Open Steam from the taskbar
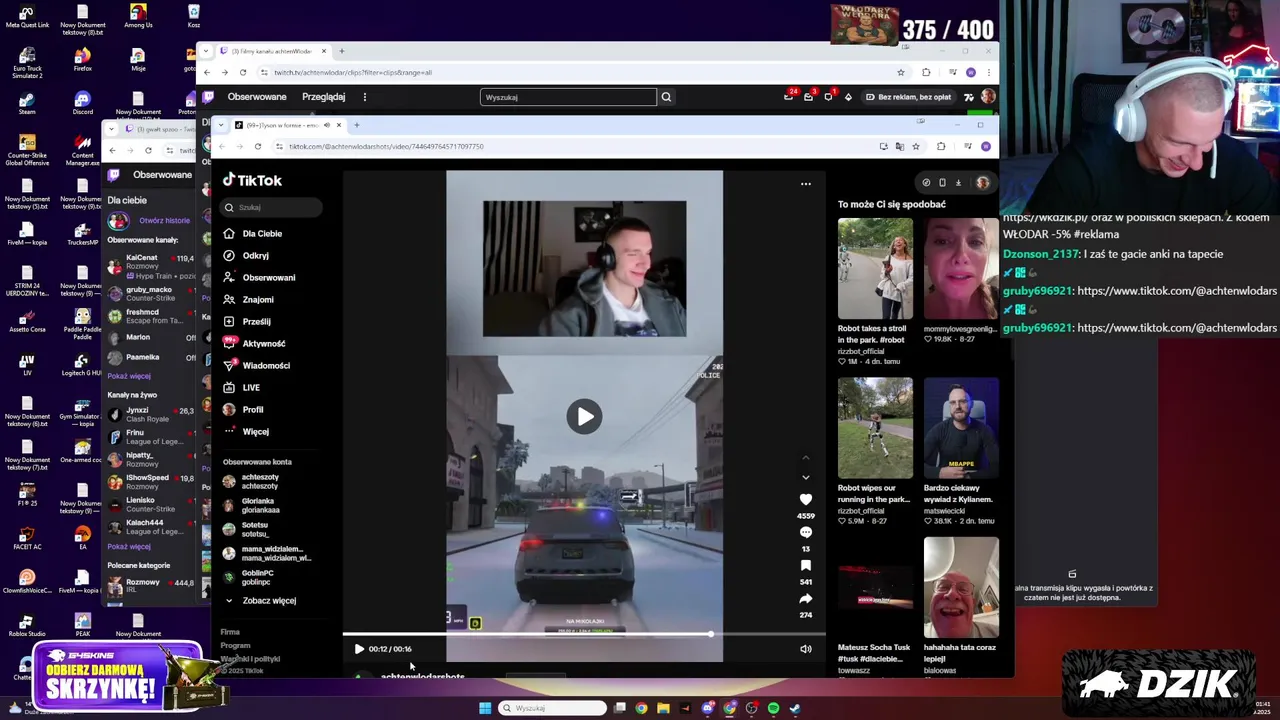The width and height of the screenshot is (1280, 720). [795, 708]
